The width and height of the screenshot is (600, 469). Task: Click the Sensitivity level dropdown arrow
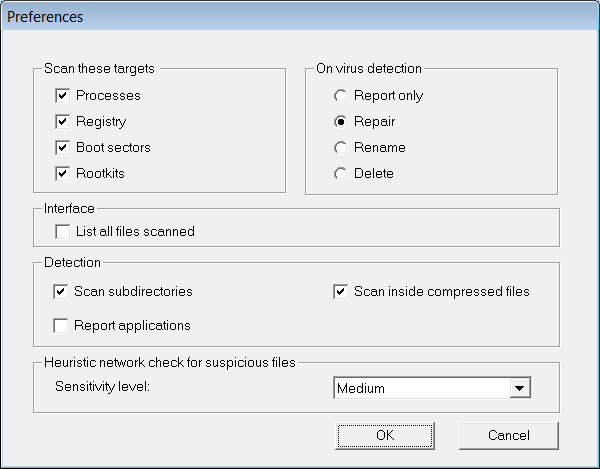[519, 388]
